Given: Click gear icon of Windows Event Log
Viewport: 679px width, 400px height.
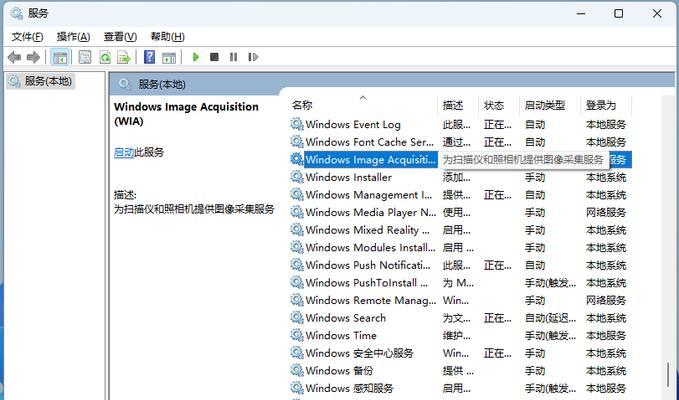Looking at the screenshot, I should tap(297, 124).
